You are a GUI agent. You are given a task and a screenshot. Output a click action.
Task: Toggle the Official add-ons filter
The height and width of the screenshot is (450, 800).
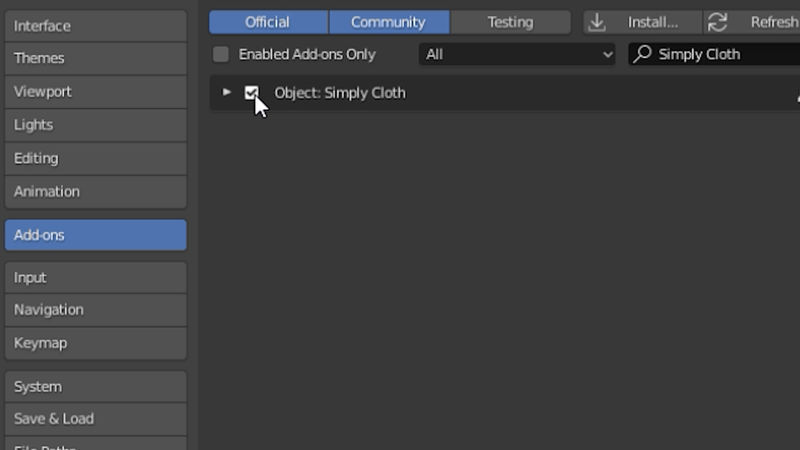coord(268,22)
